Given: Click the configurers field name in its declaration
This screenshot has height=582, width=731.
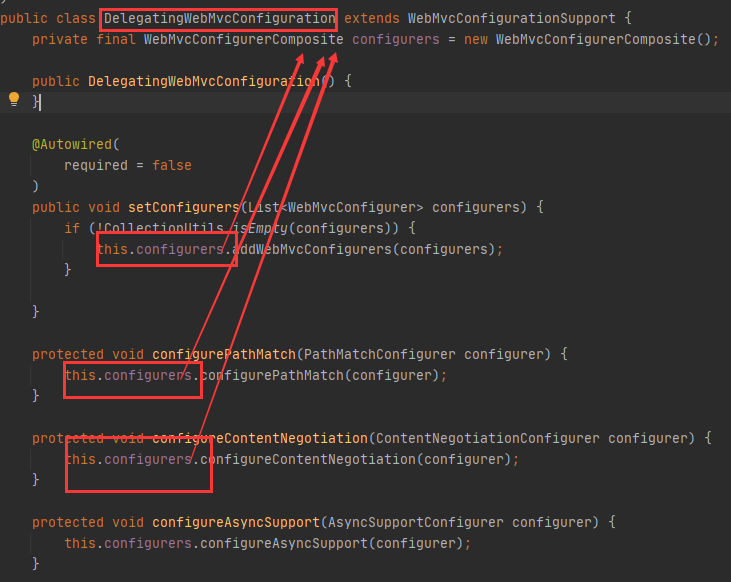Looking at the screenshot, I should pyautogui.click(x=395, y=40).
